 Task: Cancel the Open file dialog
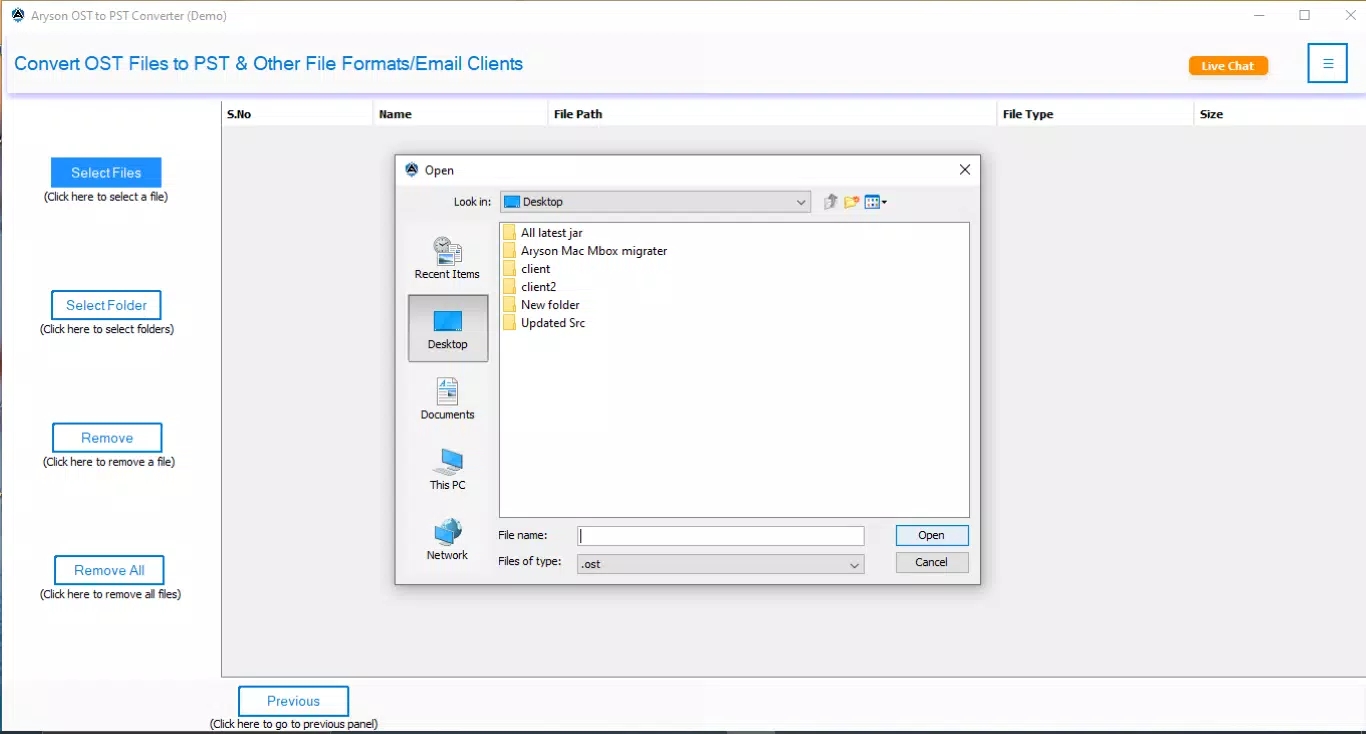931,562
